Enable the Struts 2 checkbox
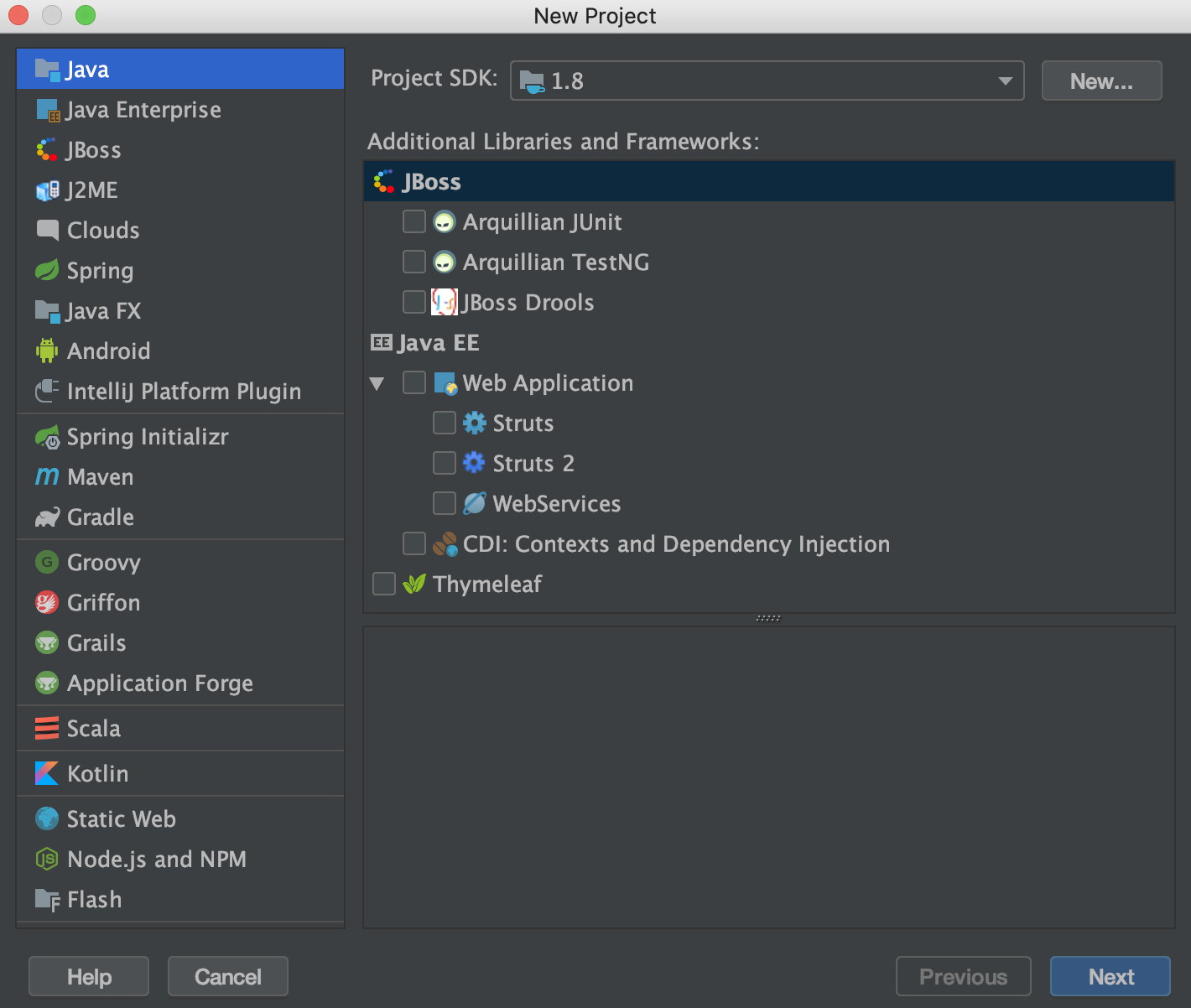 [445, 463]
